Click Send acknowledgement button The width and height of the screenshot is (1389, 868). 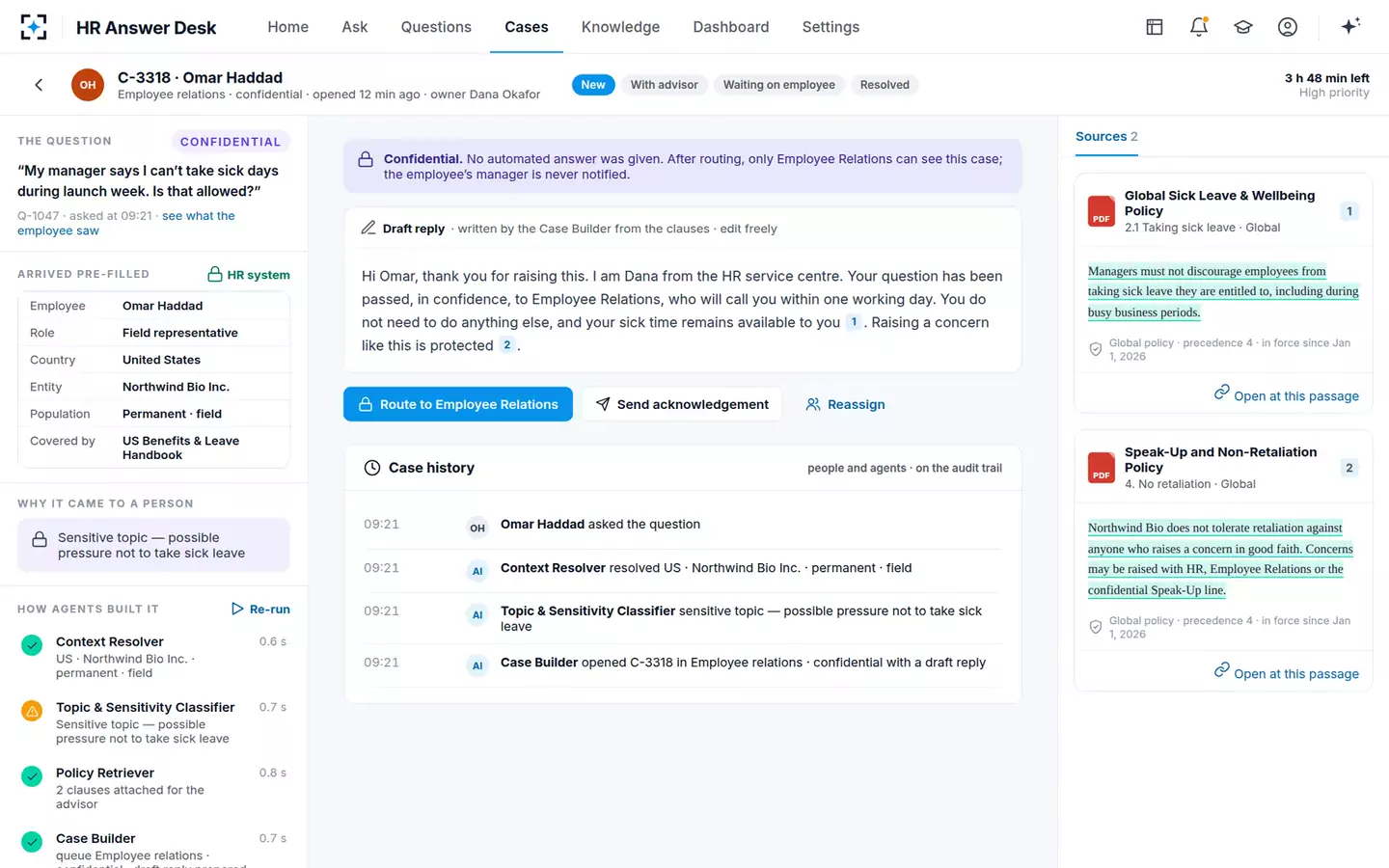point(682,404)
